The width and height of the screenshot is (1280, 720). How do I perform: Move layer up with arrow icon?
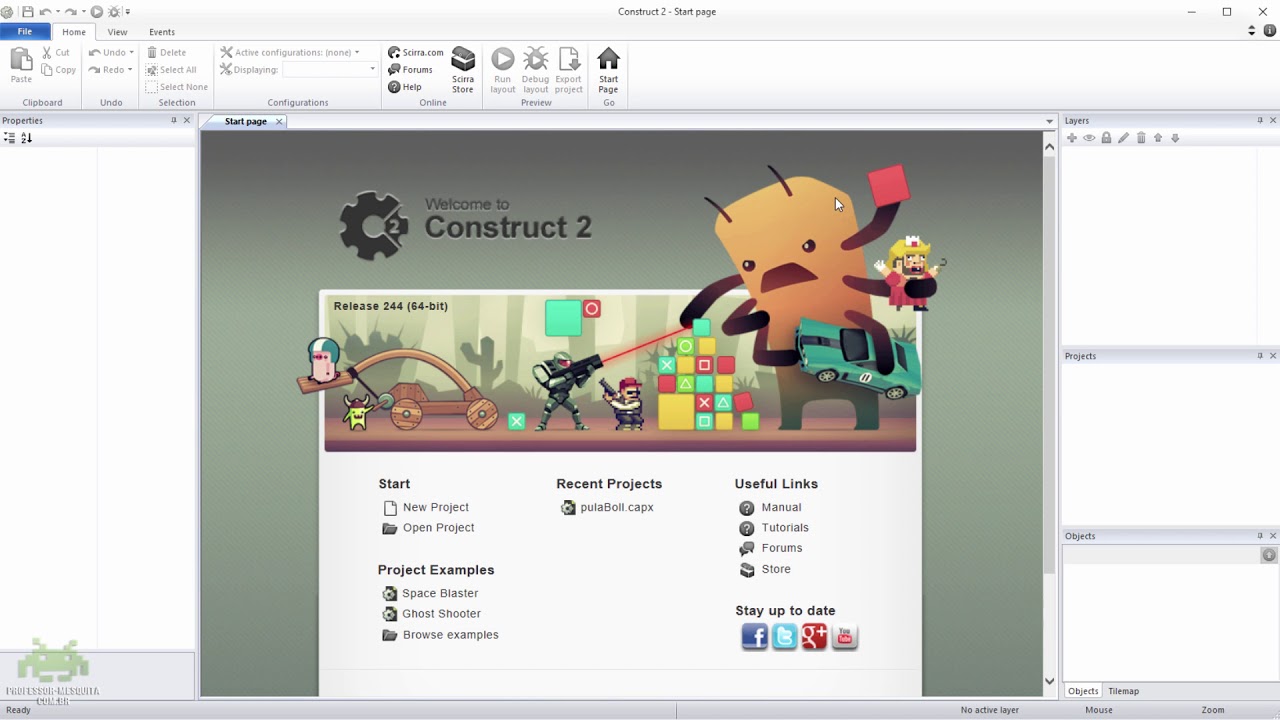[1158, 138]
